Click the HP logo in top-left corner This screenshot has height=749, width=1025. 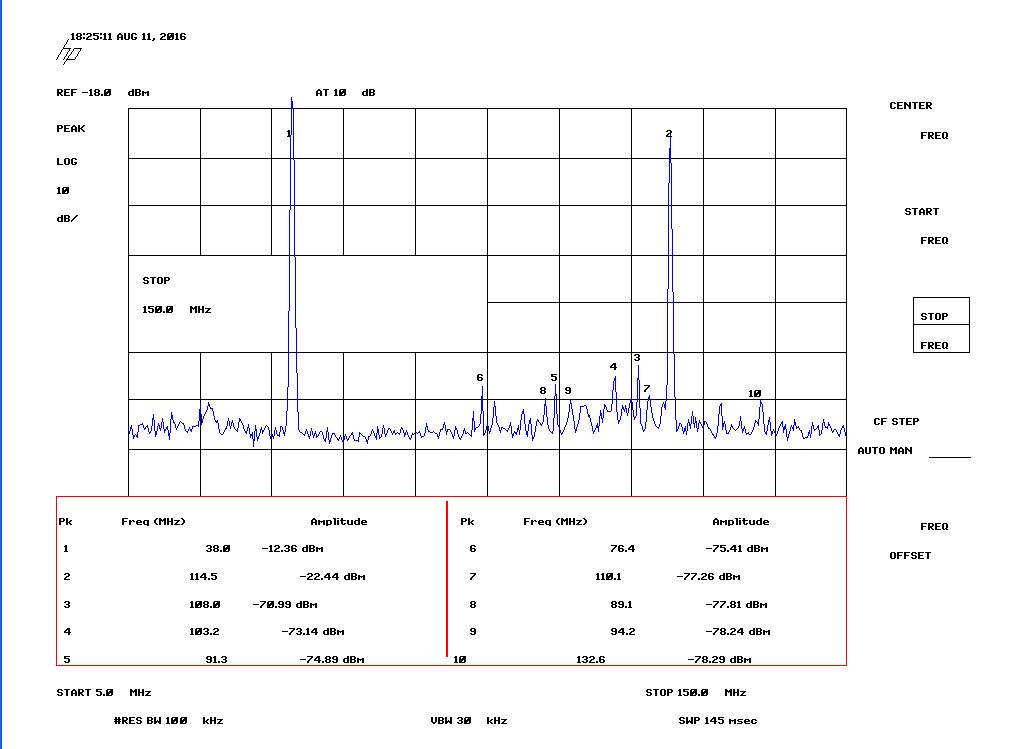click(x=68, y=52)
